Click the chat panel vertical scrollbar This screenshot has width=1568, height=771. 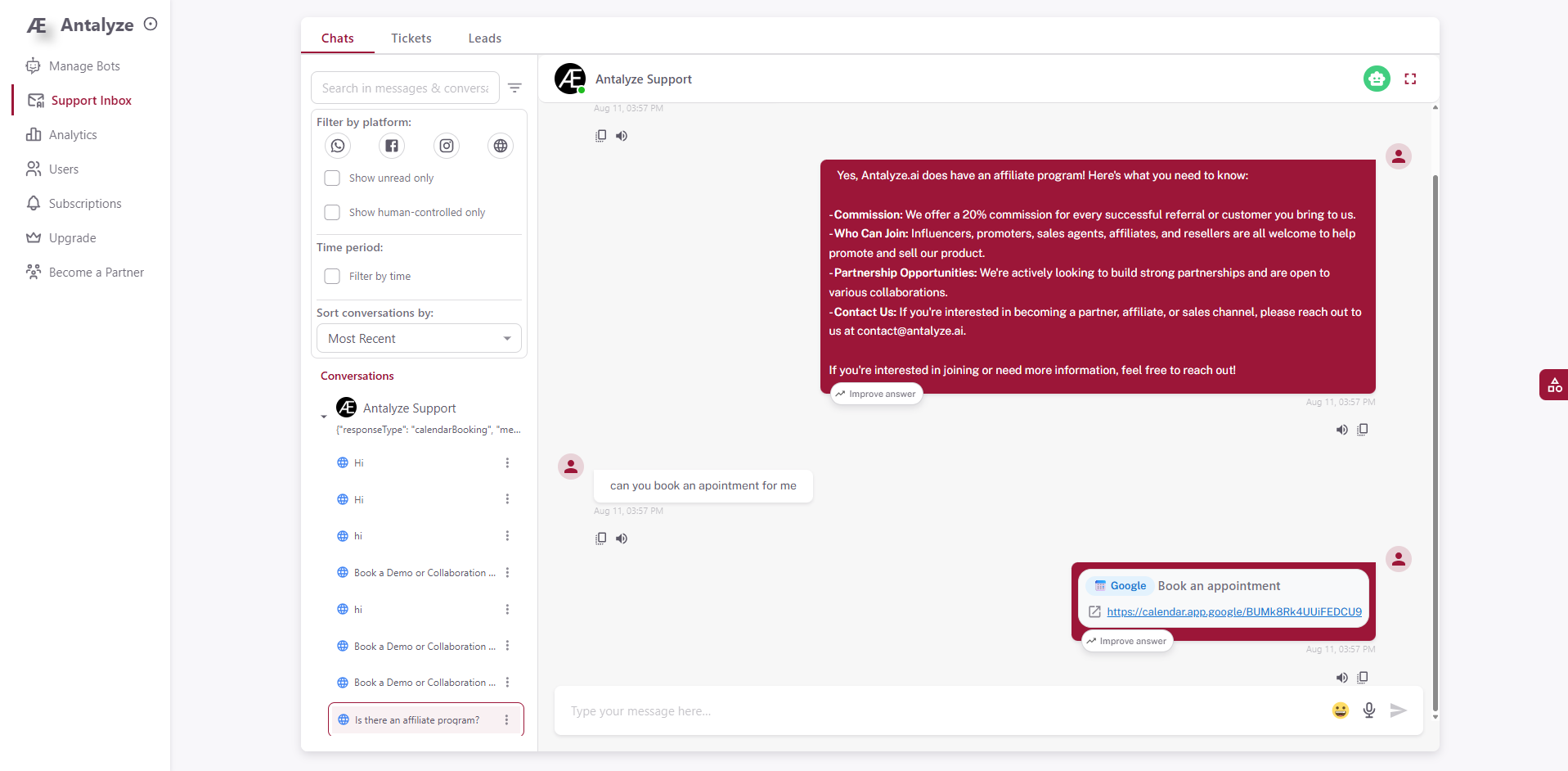click(x=1435, y=409)
